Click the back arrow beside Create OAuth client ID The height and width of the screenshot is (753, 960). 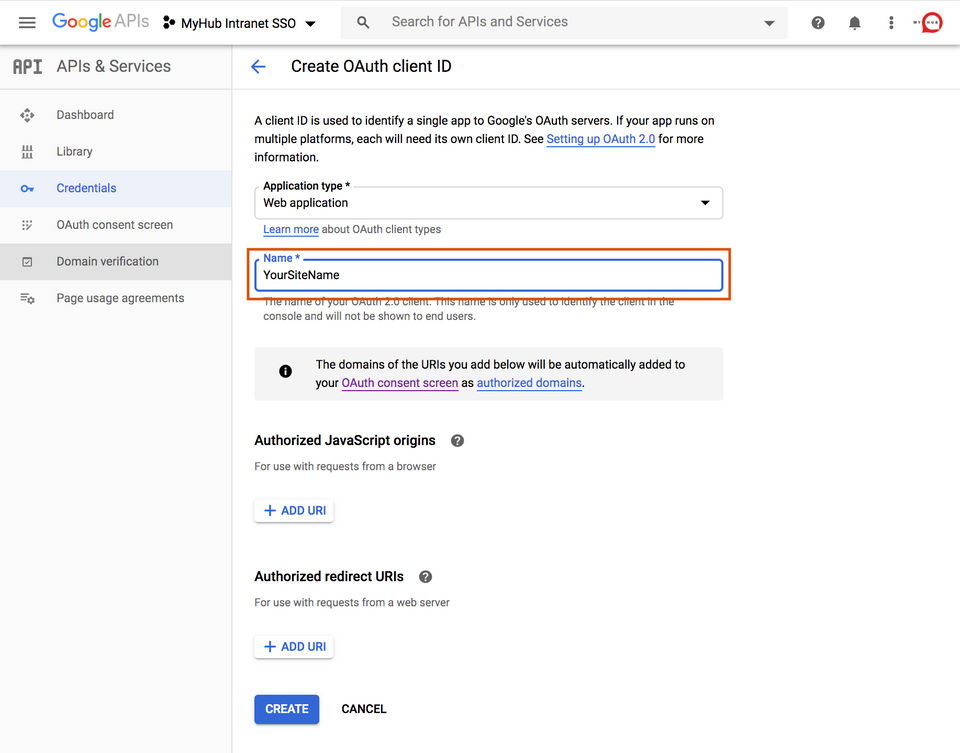[x=258, y=66]
